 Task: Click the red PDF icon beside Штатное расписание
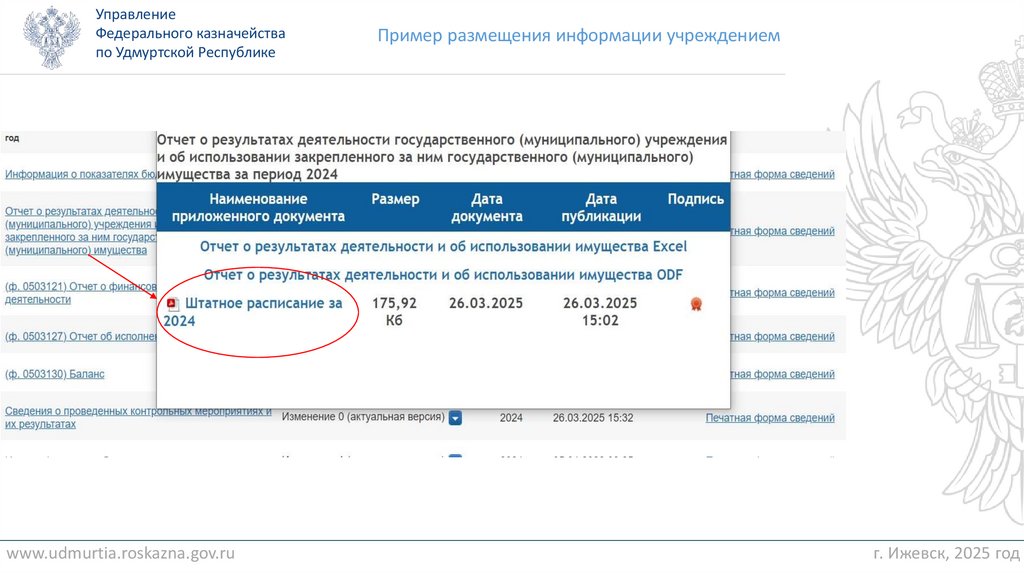pyautogui.click(x=172, y=304)
